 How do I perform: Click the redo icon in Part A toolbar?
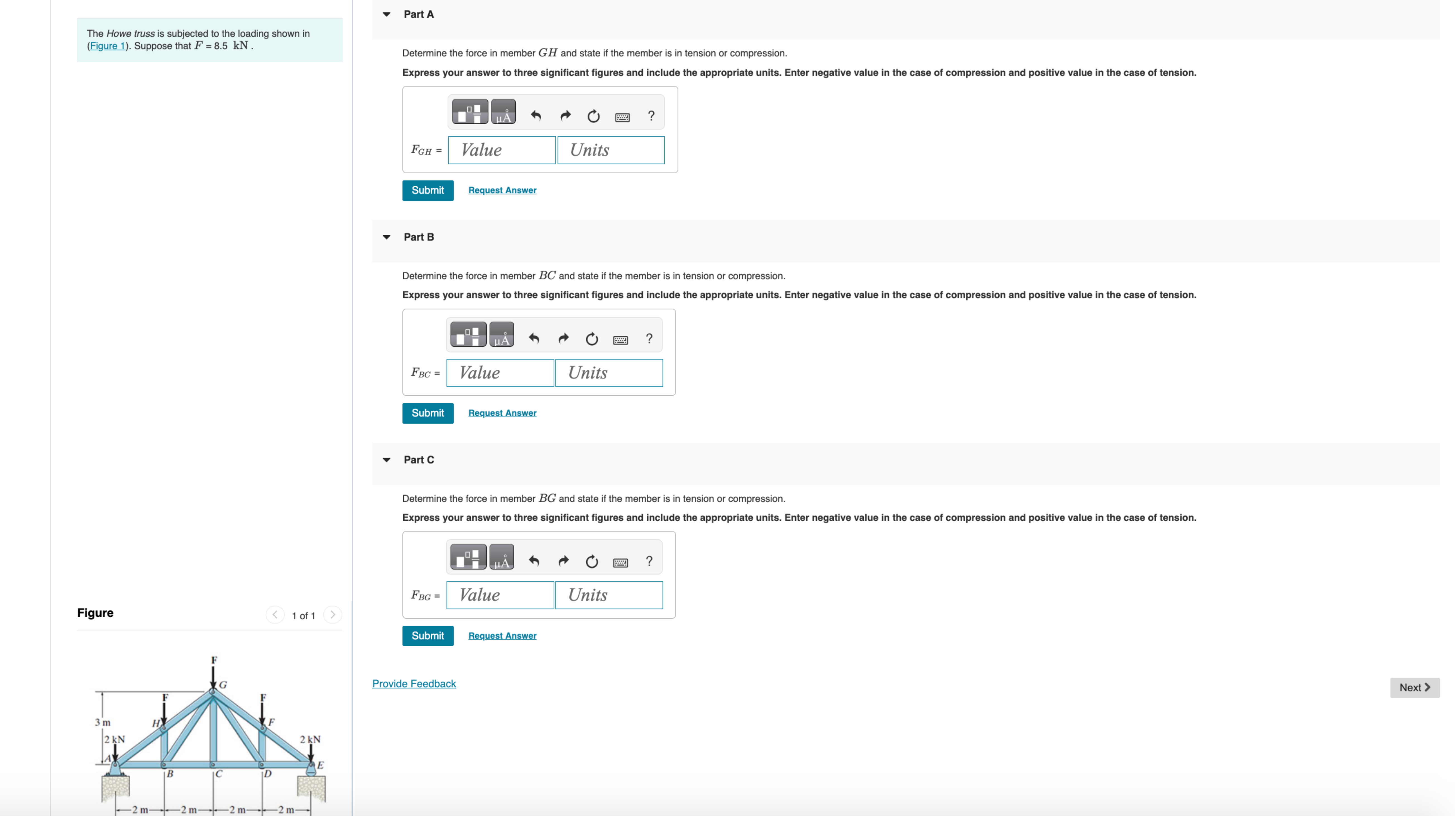(565, 116)
